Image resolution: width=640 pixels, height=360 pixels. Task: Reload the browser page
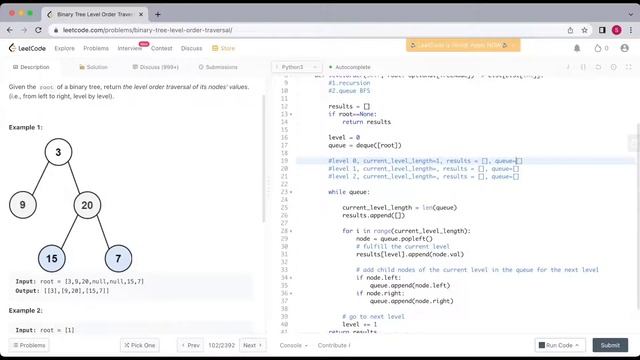(38, 30)
